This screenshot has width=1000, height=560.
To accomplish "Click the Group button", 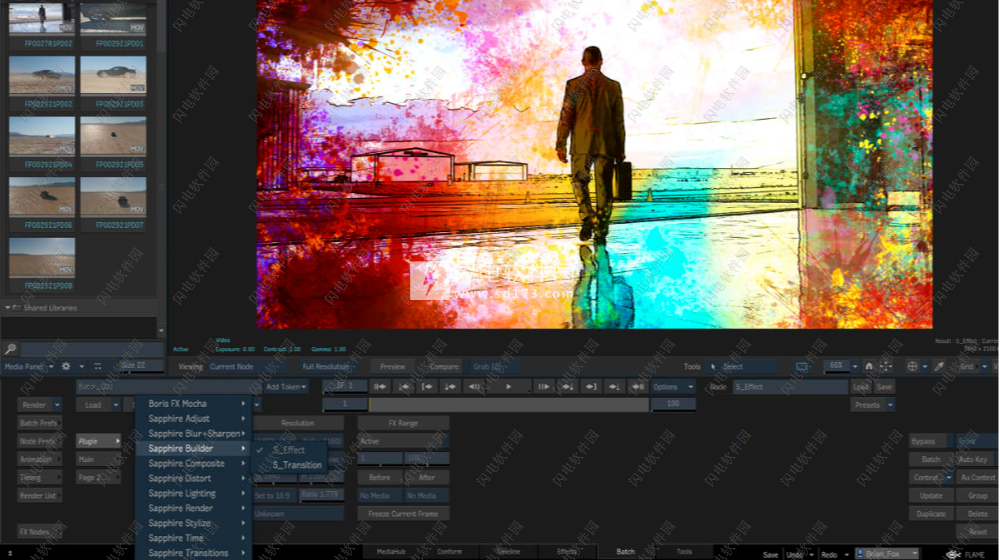I will 977,496.
